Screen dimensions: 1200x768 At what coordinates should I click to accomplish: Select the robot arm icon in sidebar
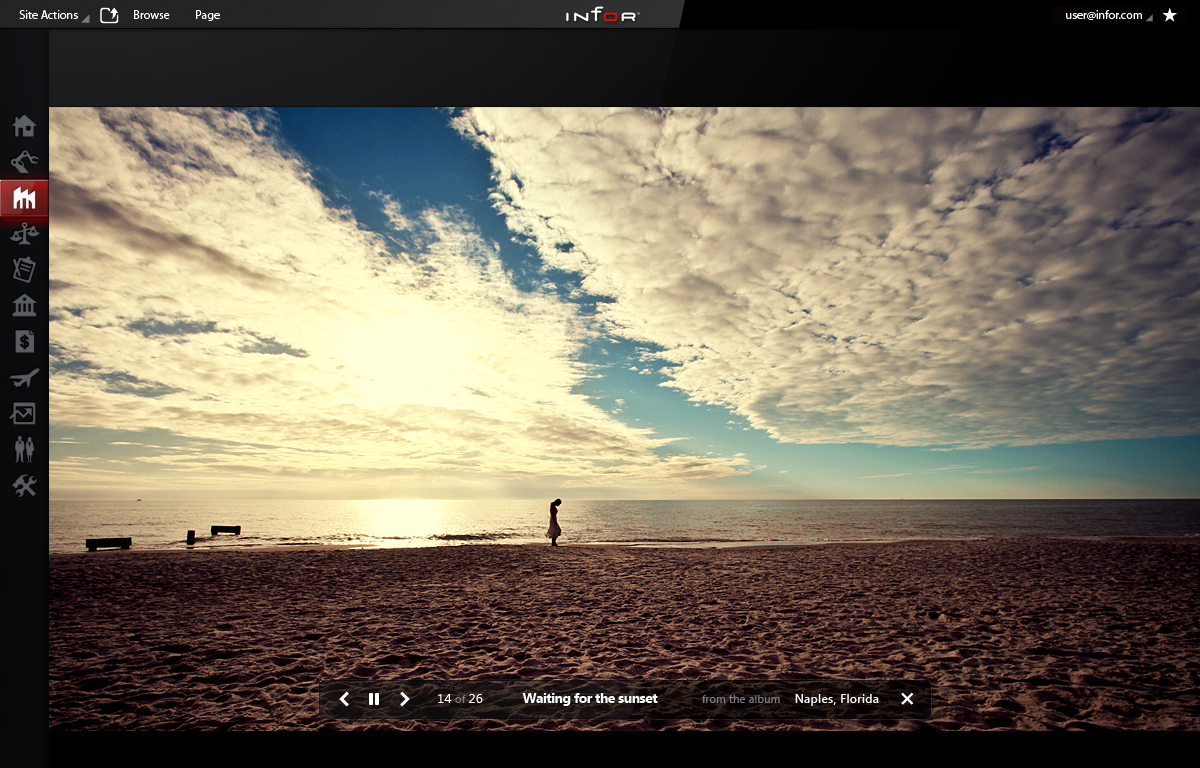coord(24,162)
